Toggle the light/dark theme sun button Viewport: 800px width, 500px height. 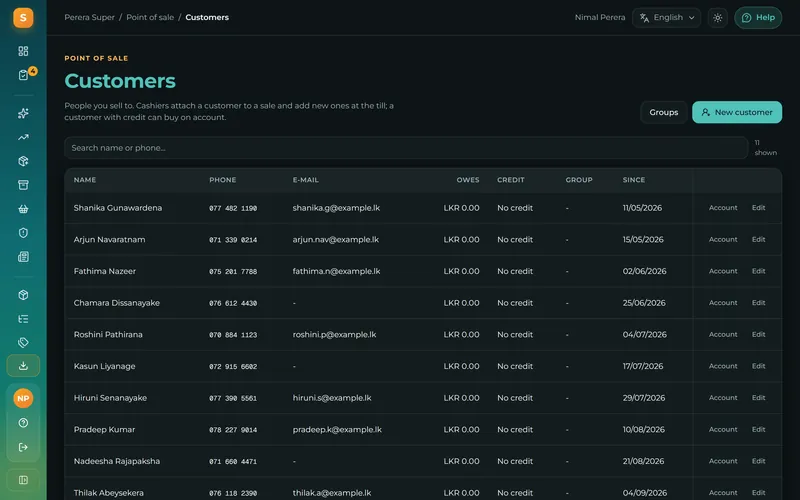pos(717,18)
